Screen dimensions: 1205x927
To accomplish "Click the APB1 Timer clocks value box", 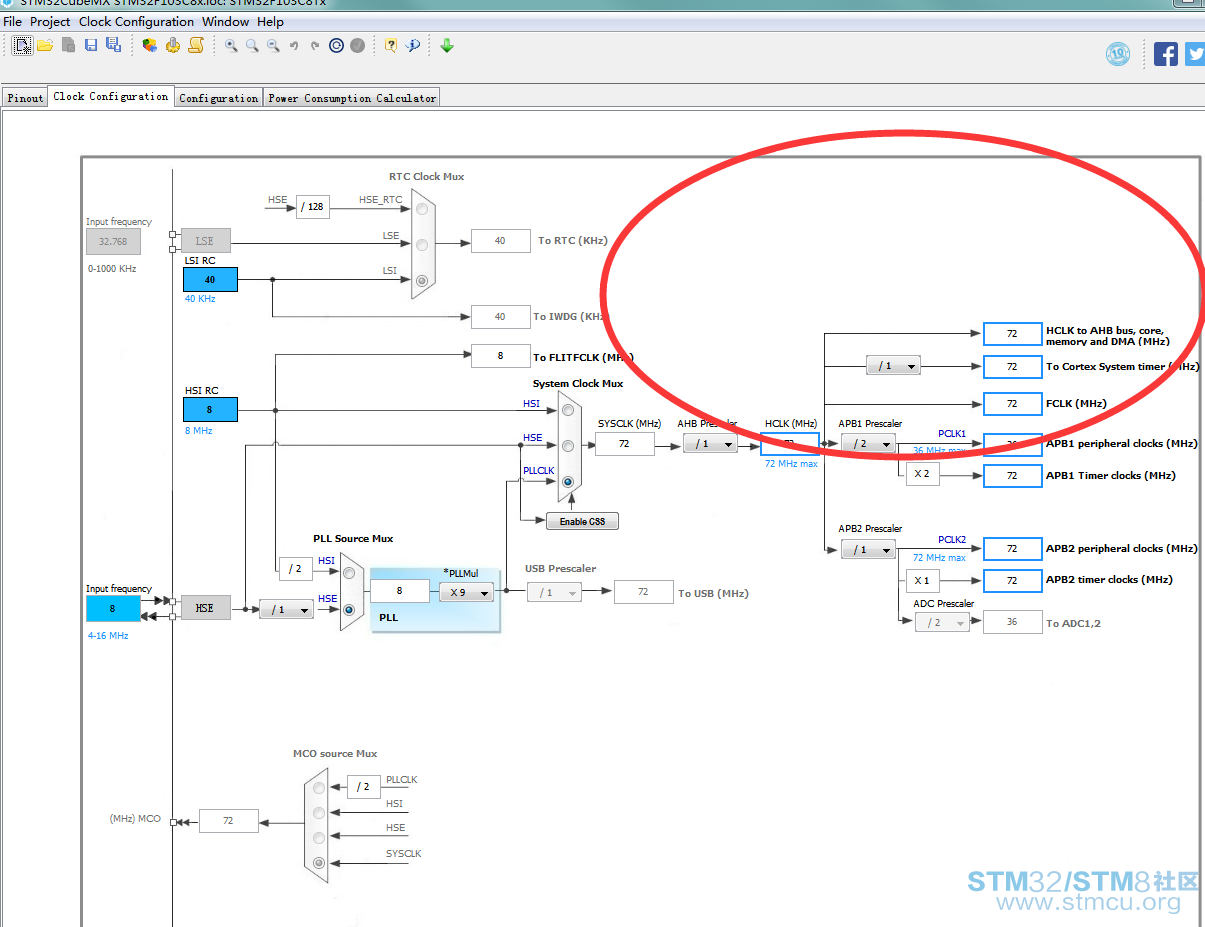I will (1012, 476).
